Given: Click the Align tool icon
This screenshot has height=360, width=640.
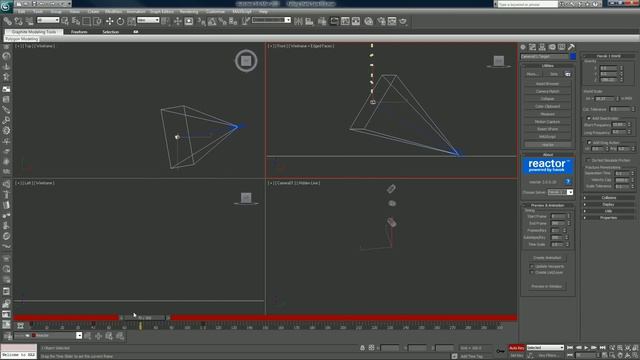Looking at the screenshot, I should click(x=309, y=21).
